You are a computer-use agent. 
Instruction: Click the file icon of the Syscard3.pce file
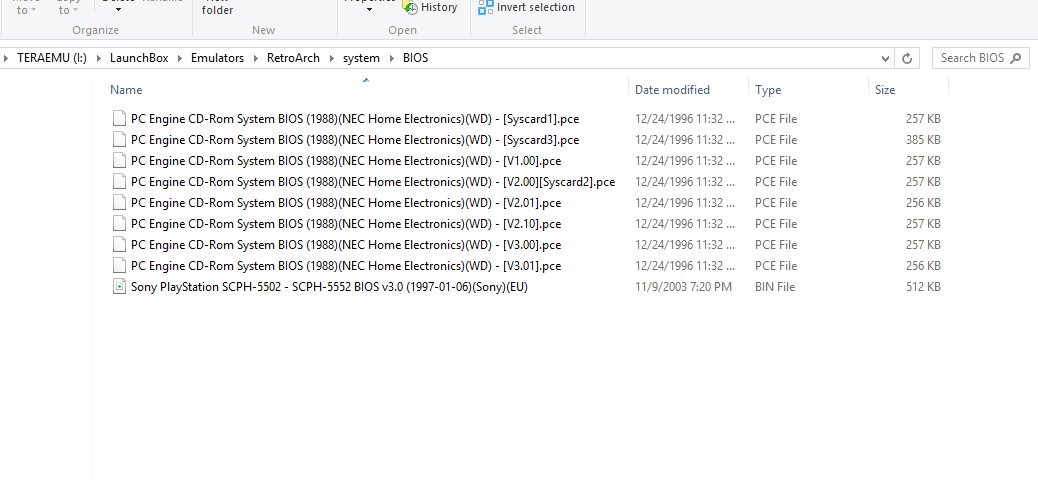click(x=119, y=140)
